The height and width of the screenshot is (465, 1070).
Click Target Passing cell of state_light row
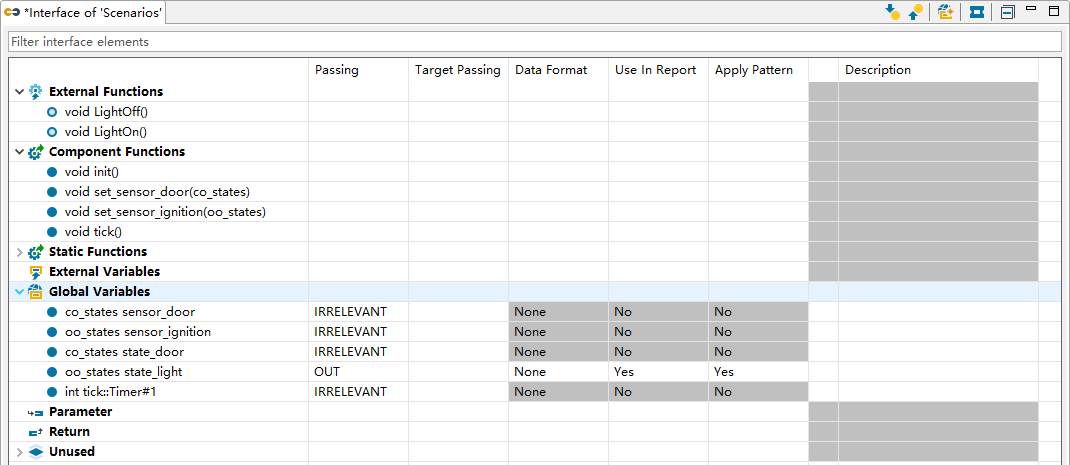click(458, 372)
